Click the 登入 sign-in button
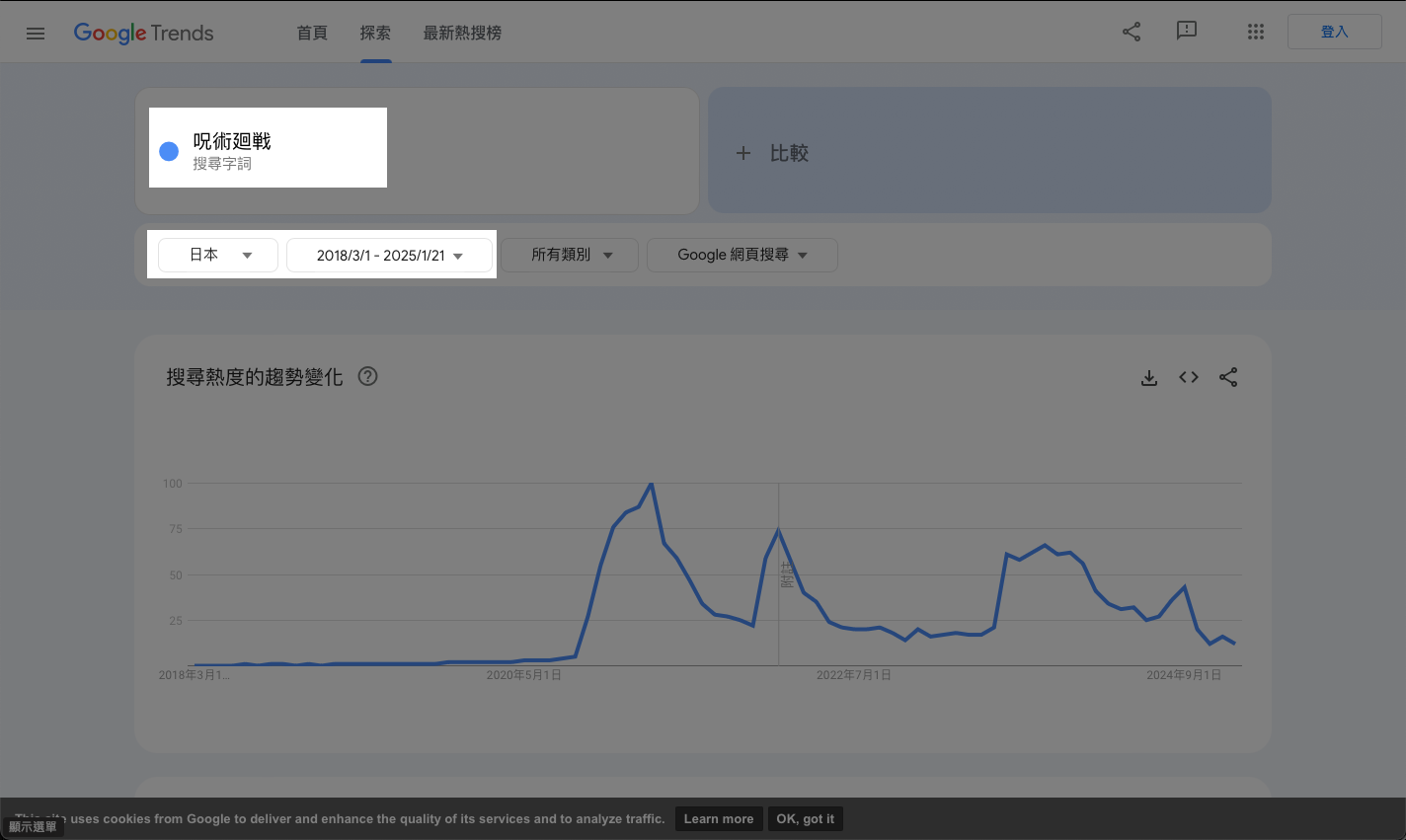Viewport: 1406px width, 840px height. (1335, 32)
